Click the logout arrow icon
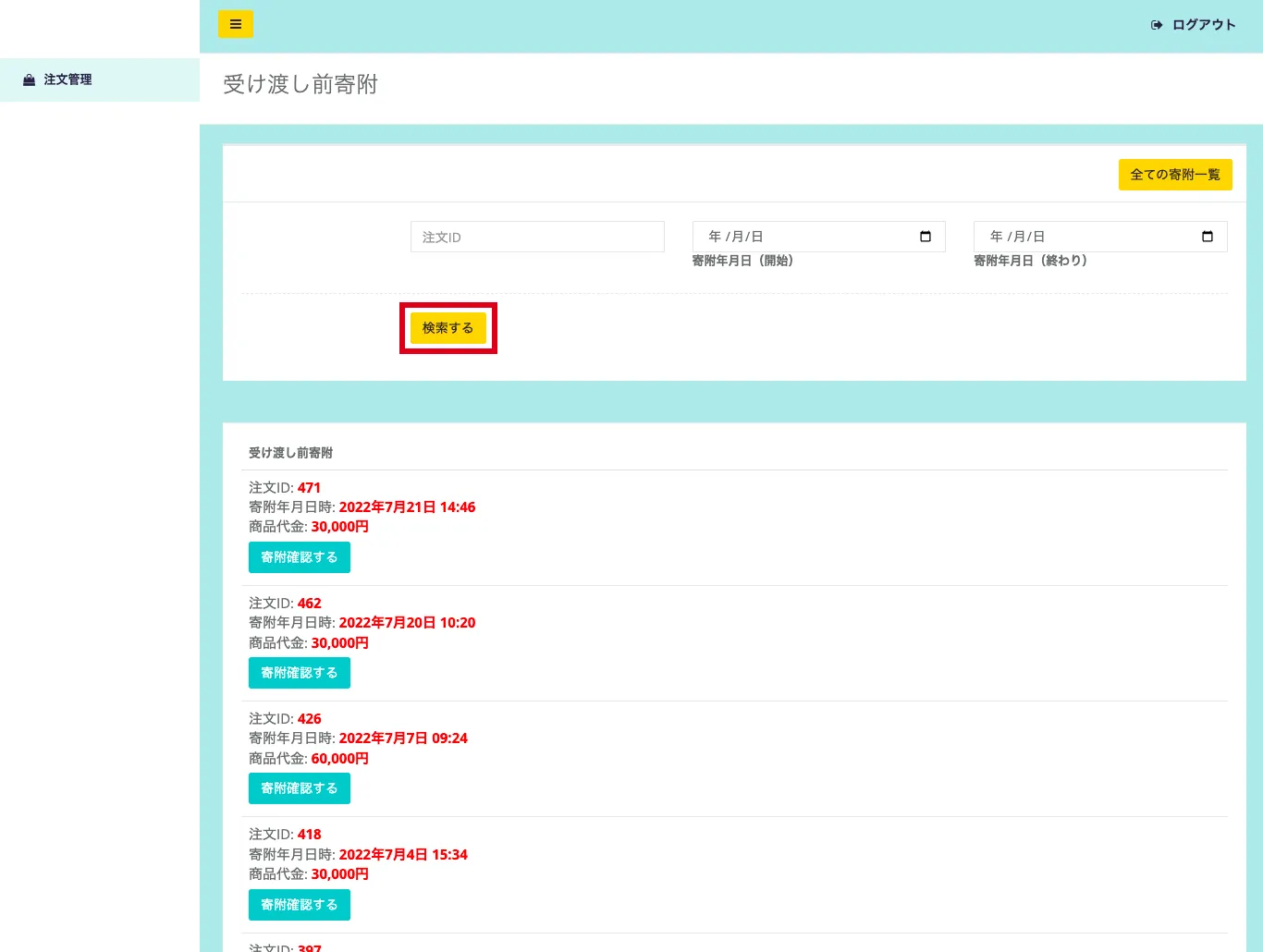 (1157, 25)
